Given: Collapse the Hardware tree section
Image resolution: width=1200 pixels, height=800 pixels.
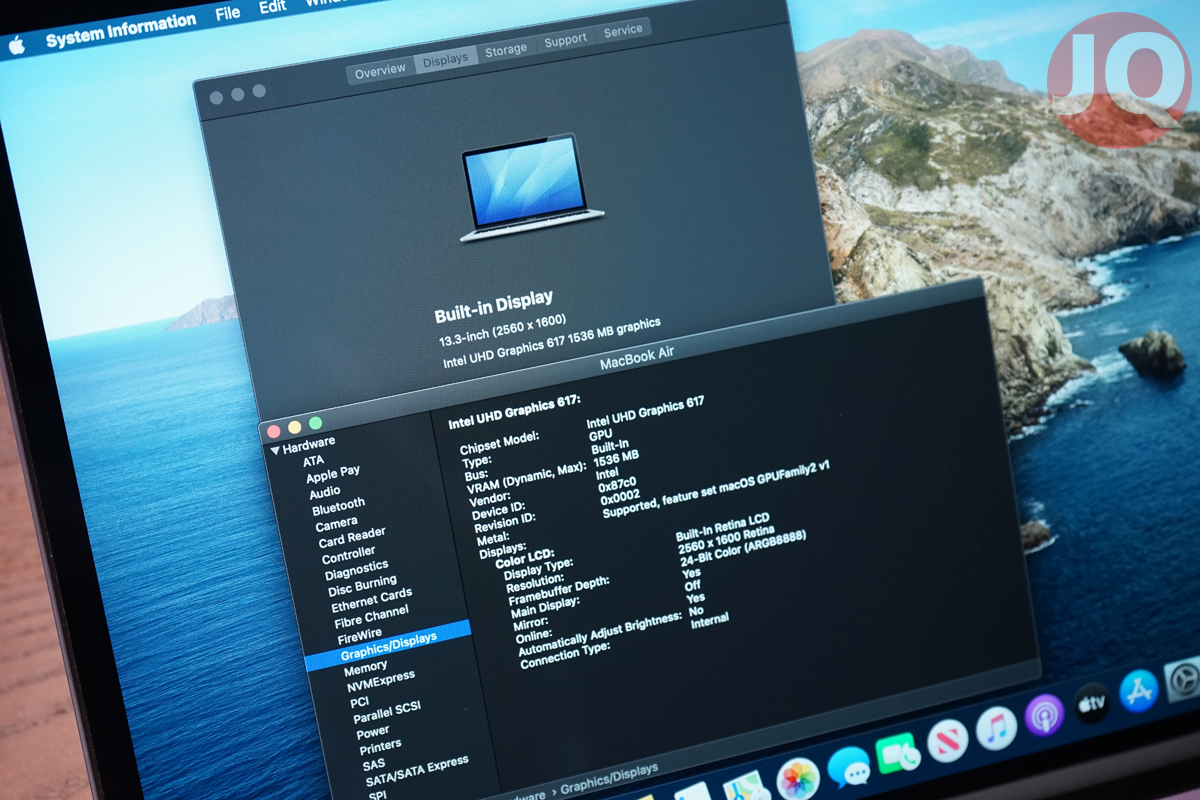Looking at the screenshot, I should pos(275,450).
